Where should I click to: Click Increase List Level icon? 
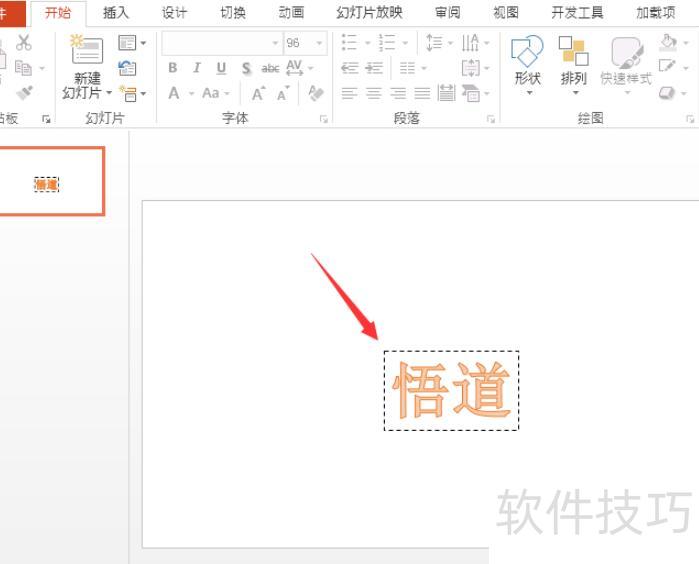[374, 68]
